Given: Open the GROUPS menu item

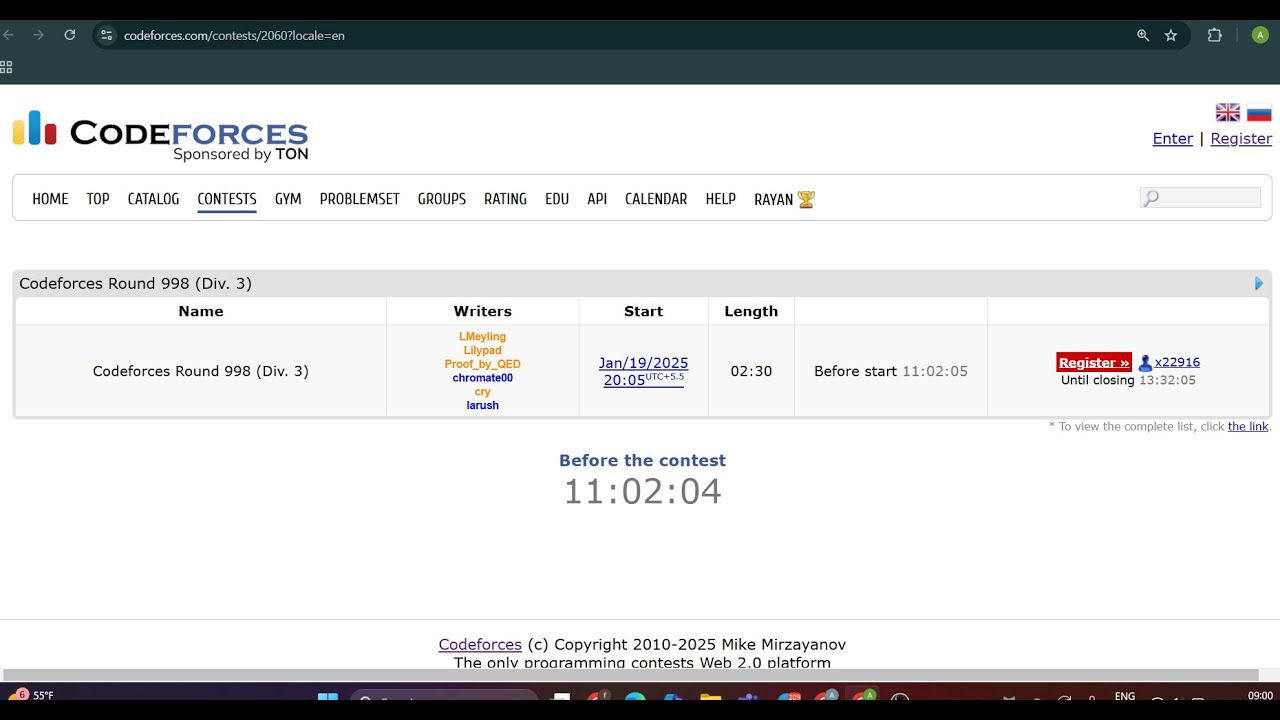Looking at the screenshot, I should 442,199.
